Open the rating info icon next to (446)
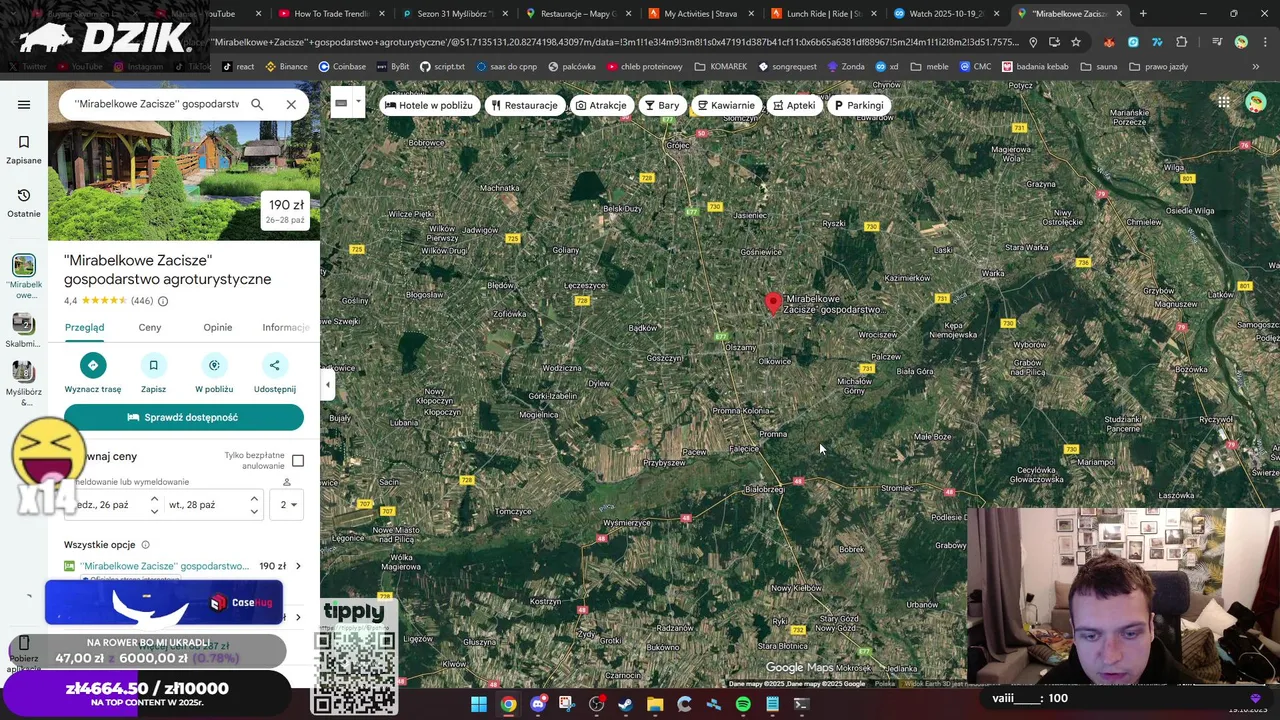This screenshot has height=720, width=1280. click(x=163, y=301)
